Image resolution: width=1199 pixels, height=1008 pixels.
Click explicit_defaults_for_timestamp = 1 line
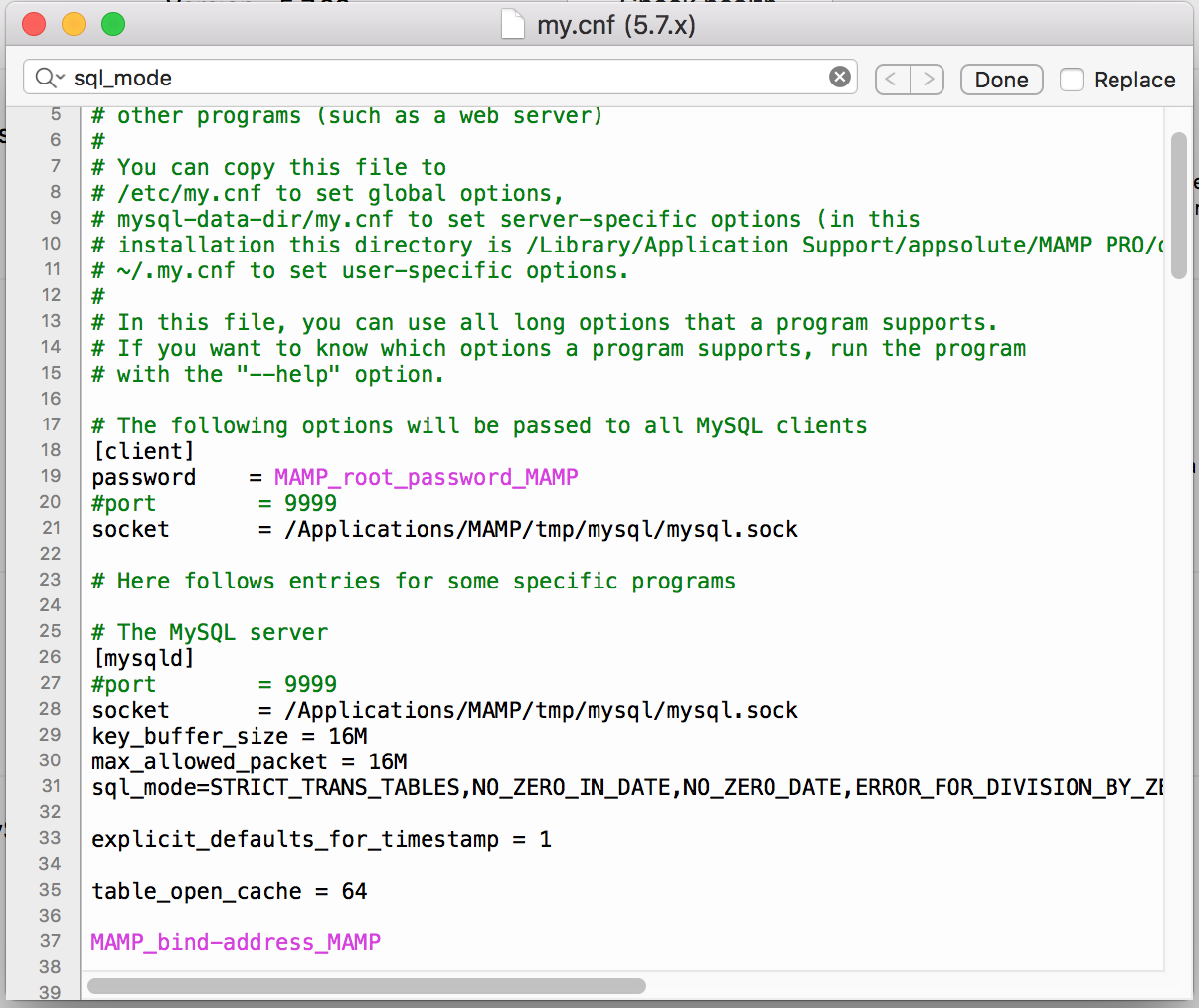(322, 840)
